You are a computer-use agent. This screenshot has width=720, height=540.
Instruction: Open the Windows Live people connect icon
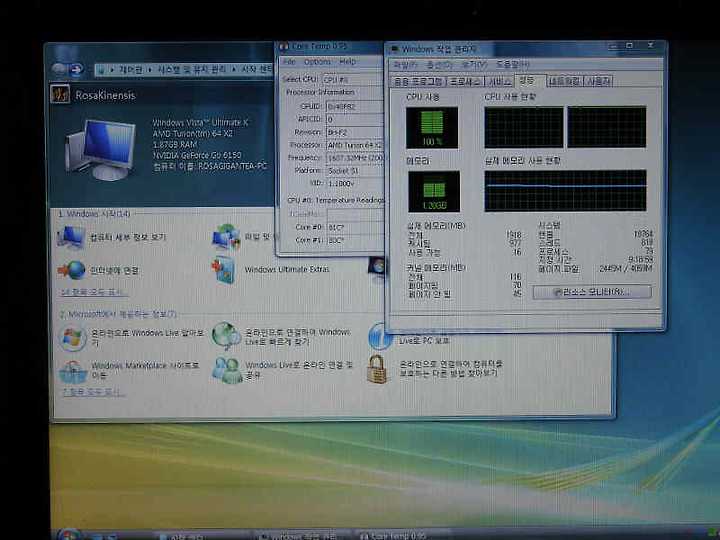pyautogui.click(x=227, y=370)
